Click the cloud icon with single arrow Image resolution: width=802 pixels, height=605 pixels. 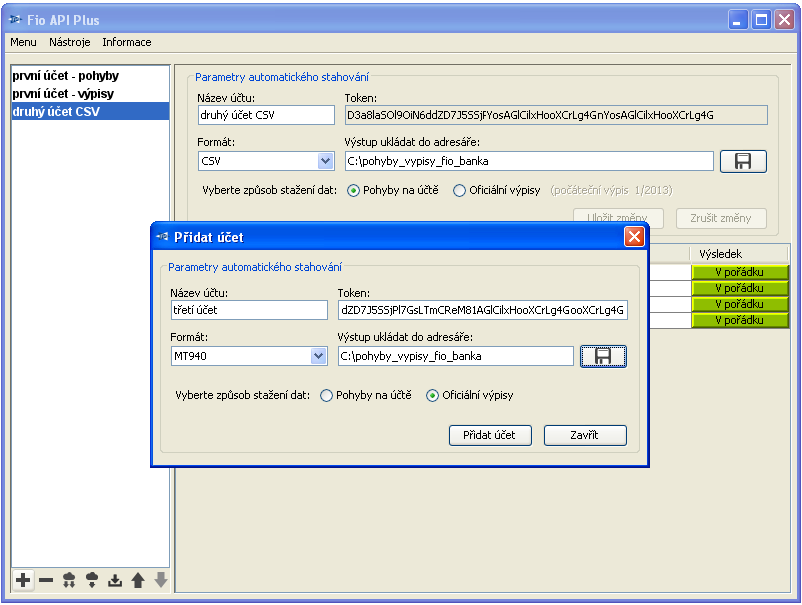tap(92, 580)
